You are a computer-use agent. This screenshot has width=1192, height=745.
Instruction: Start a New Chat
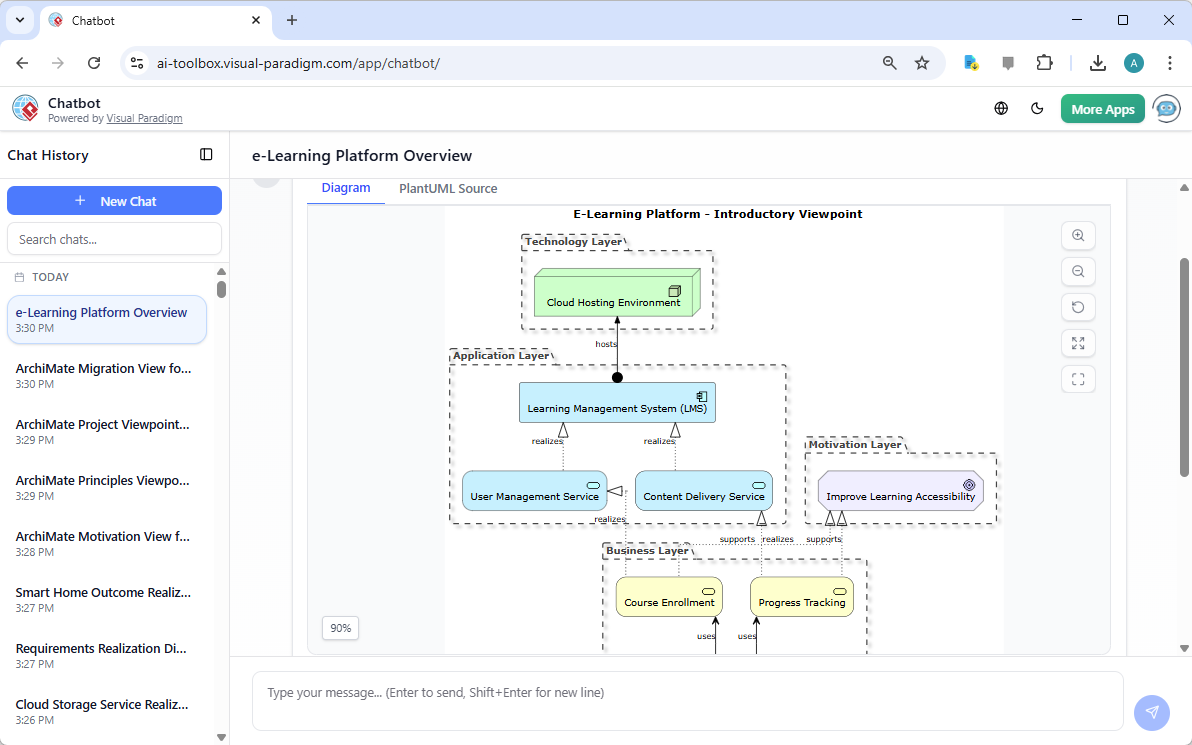coord(114,200)
